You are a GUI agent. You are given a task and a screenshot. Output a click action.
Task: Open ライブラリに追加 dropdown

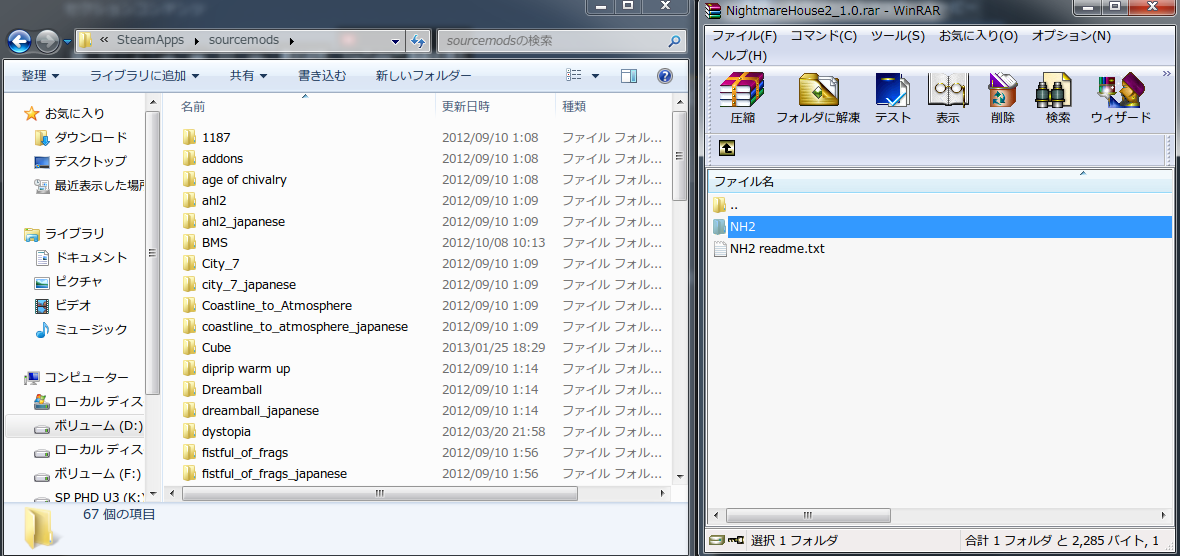point(145,75)
